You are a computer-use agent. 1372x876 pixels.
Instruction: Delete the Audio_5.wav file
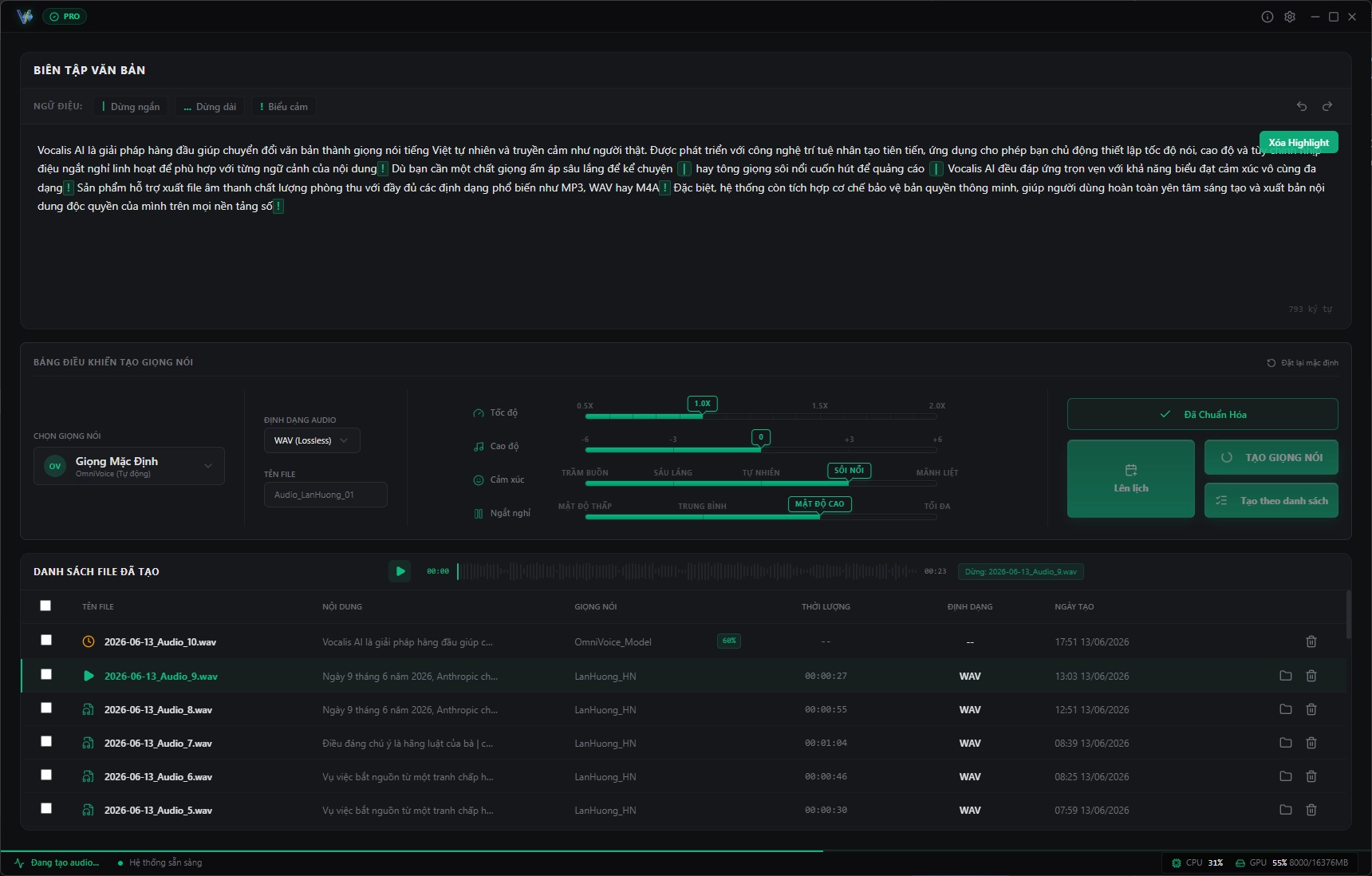pyautogui.click(x=1311, y=810)
